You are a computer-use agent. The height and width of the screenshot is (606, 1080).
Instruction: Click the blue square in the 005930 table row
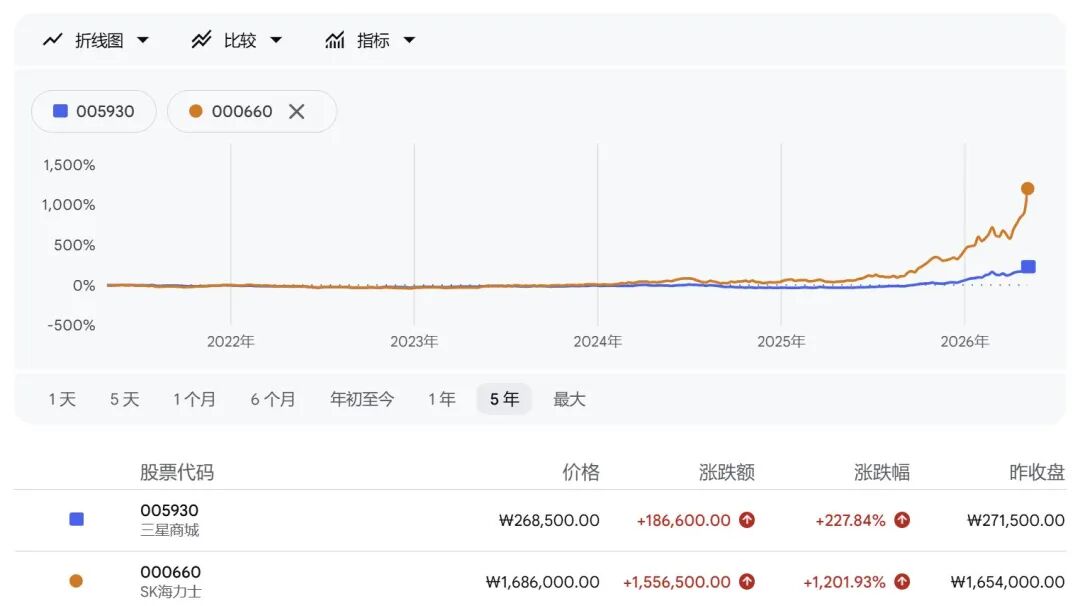76,519
